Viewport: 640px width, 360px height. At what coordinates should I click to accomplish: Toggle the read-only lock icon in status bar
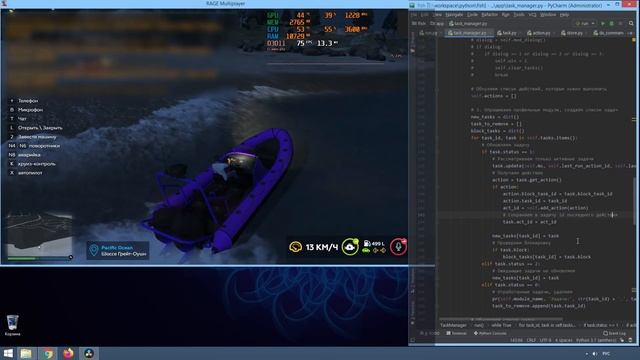pyautogui.click(x=622, y=340)
